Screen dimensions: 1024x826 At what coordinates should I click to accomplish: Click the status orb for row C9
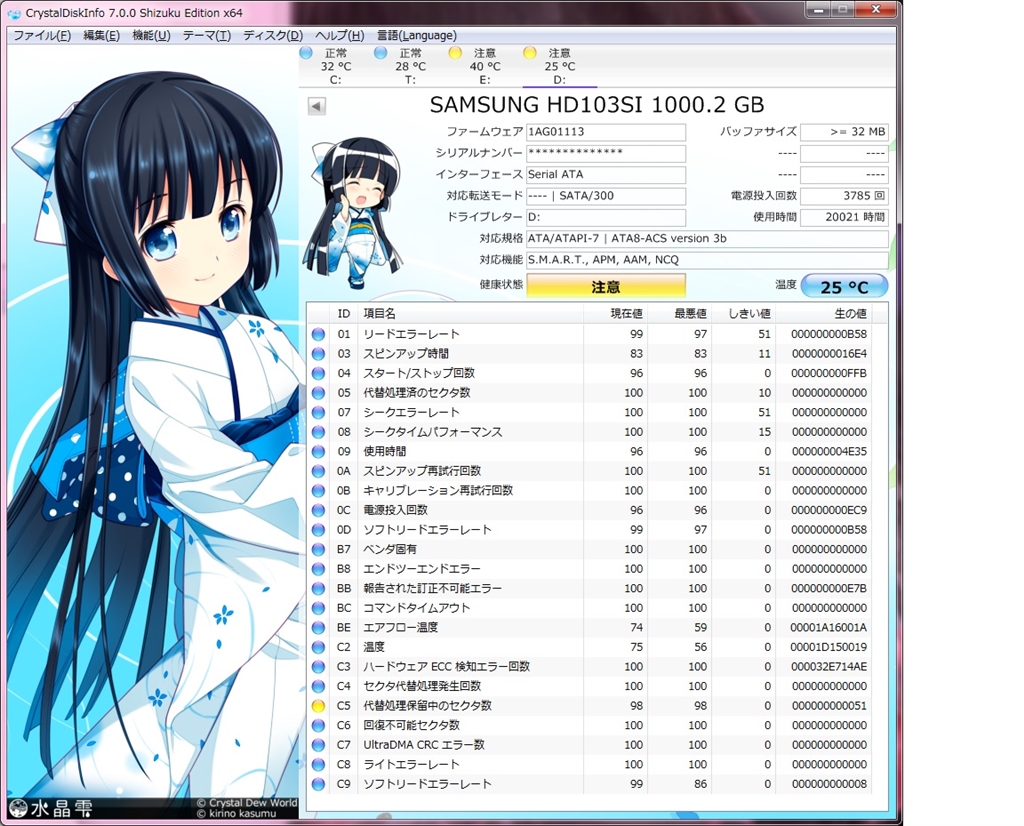pyautogui.click(x=318, y=784)
